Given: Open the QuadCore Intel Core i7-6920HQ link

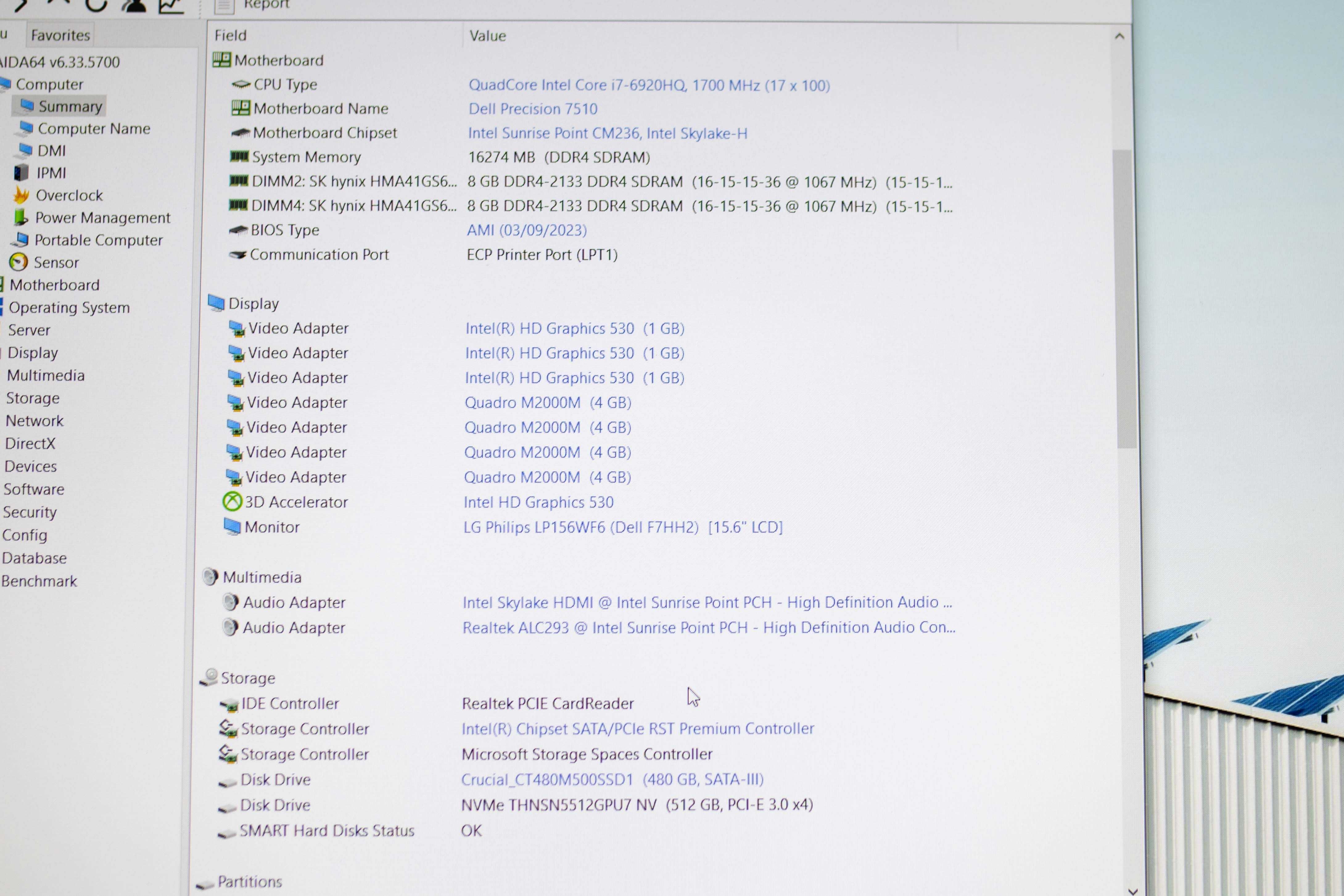Looking at the screenshot, I should click(x=649, y=85).
